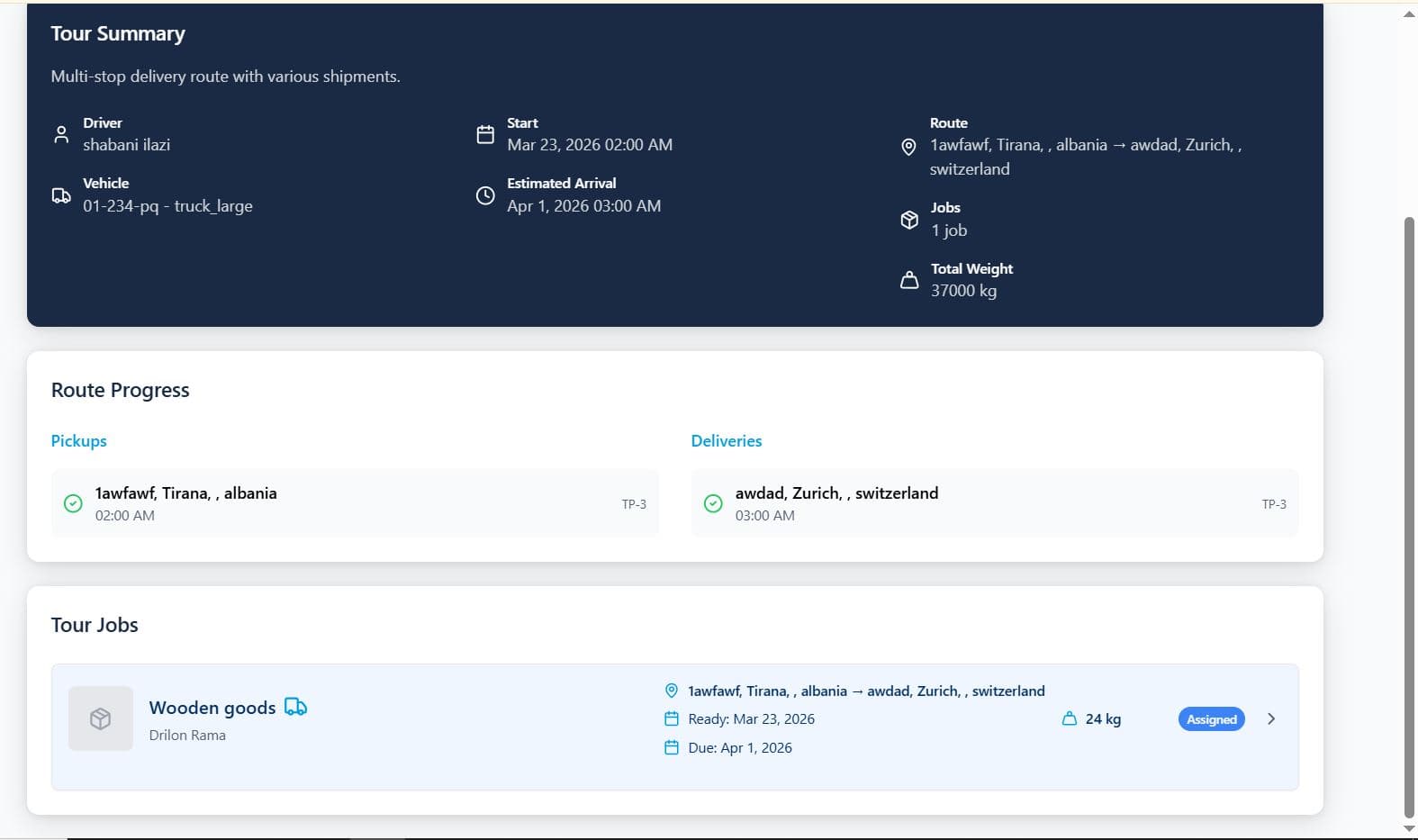Click customer name Drilon Rama
This screenshot has width=1418, height=840.
pyautogui.click(x=187, y=736)
